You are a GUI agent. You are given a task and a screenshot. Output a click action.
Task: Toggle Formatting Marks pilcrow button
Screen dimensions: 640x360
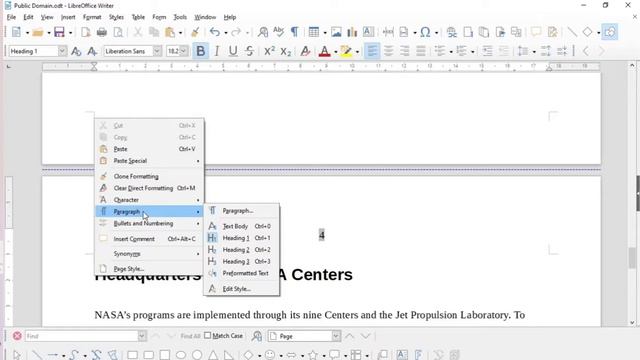(x=294, y=32)
